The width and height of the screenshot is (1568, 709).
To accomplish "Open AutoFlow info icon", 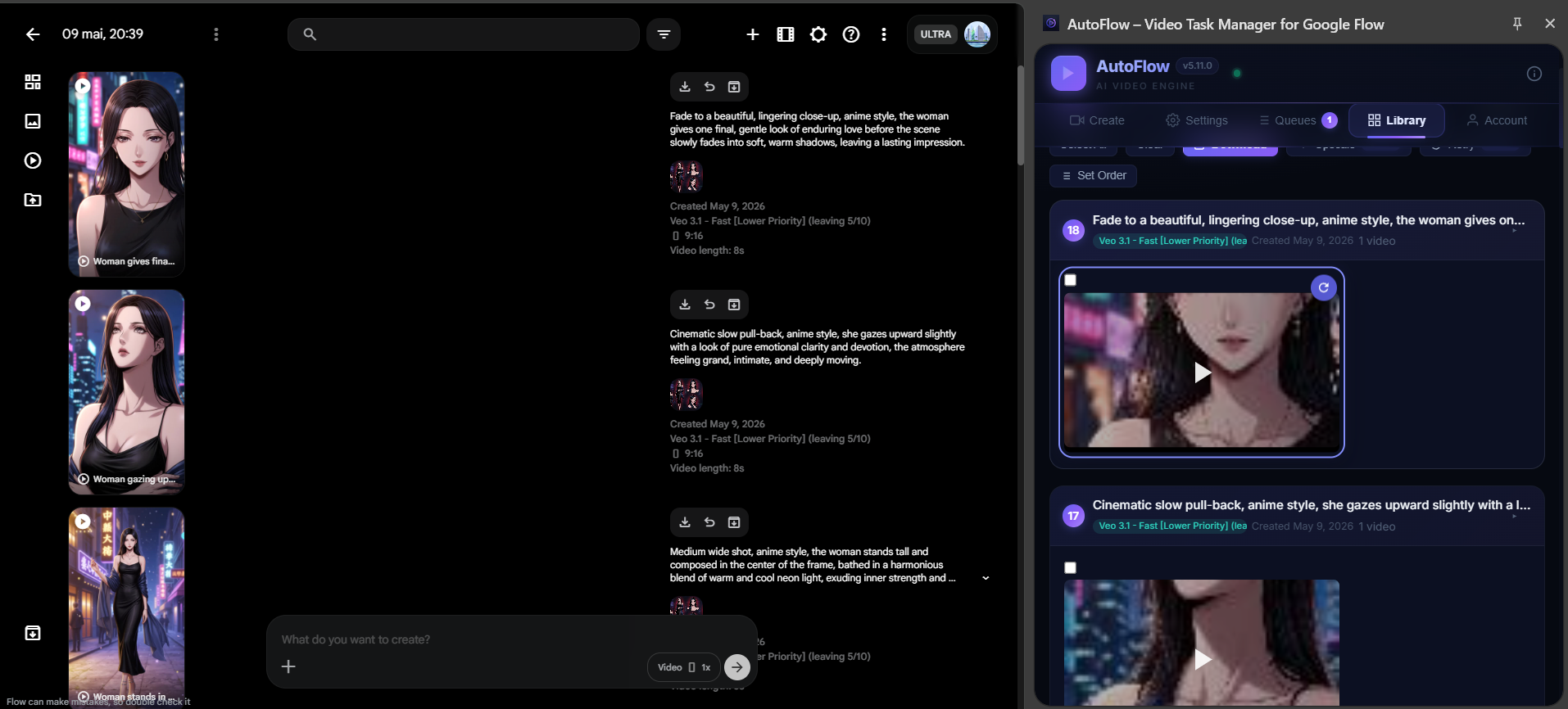I will click(1534, 74).
